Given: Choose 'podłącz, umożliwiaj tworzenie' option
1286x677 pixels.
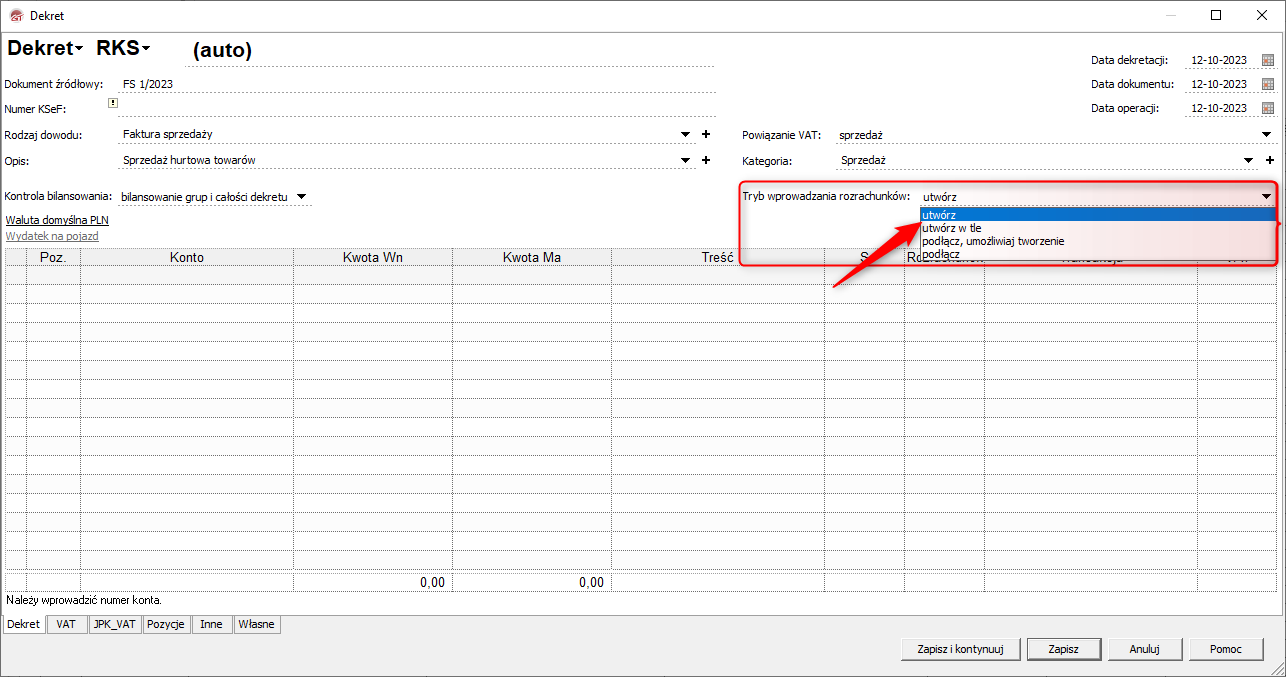Looking at the screenshot, I should click(x=1098, y=241).
